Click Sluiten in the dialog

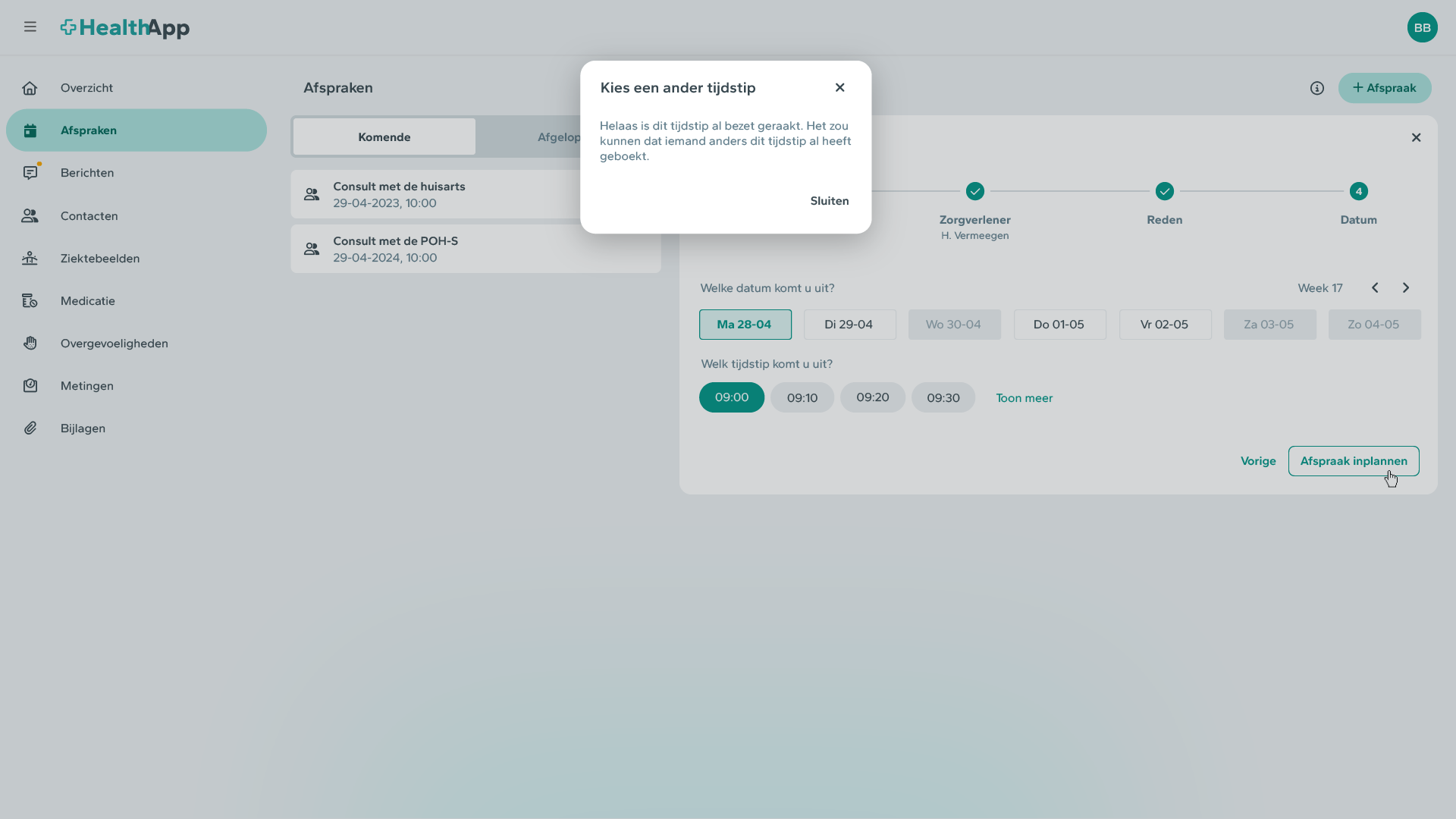coord(829,201)
